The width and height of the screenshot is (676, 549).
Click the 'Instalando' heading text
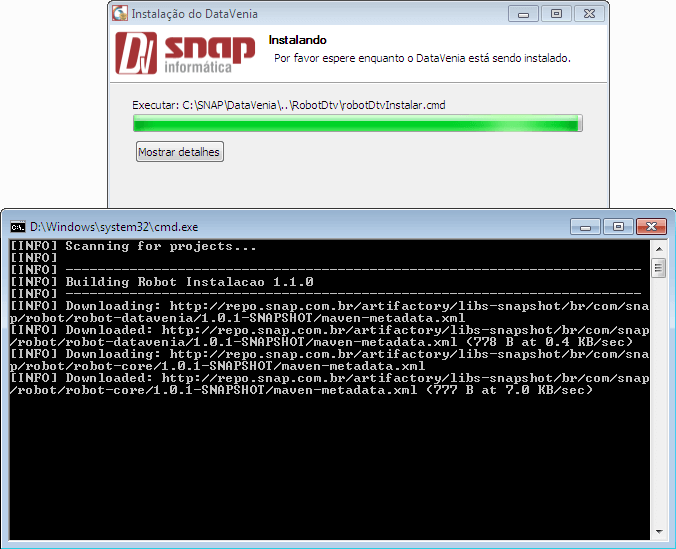(297, 40)
